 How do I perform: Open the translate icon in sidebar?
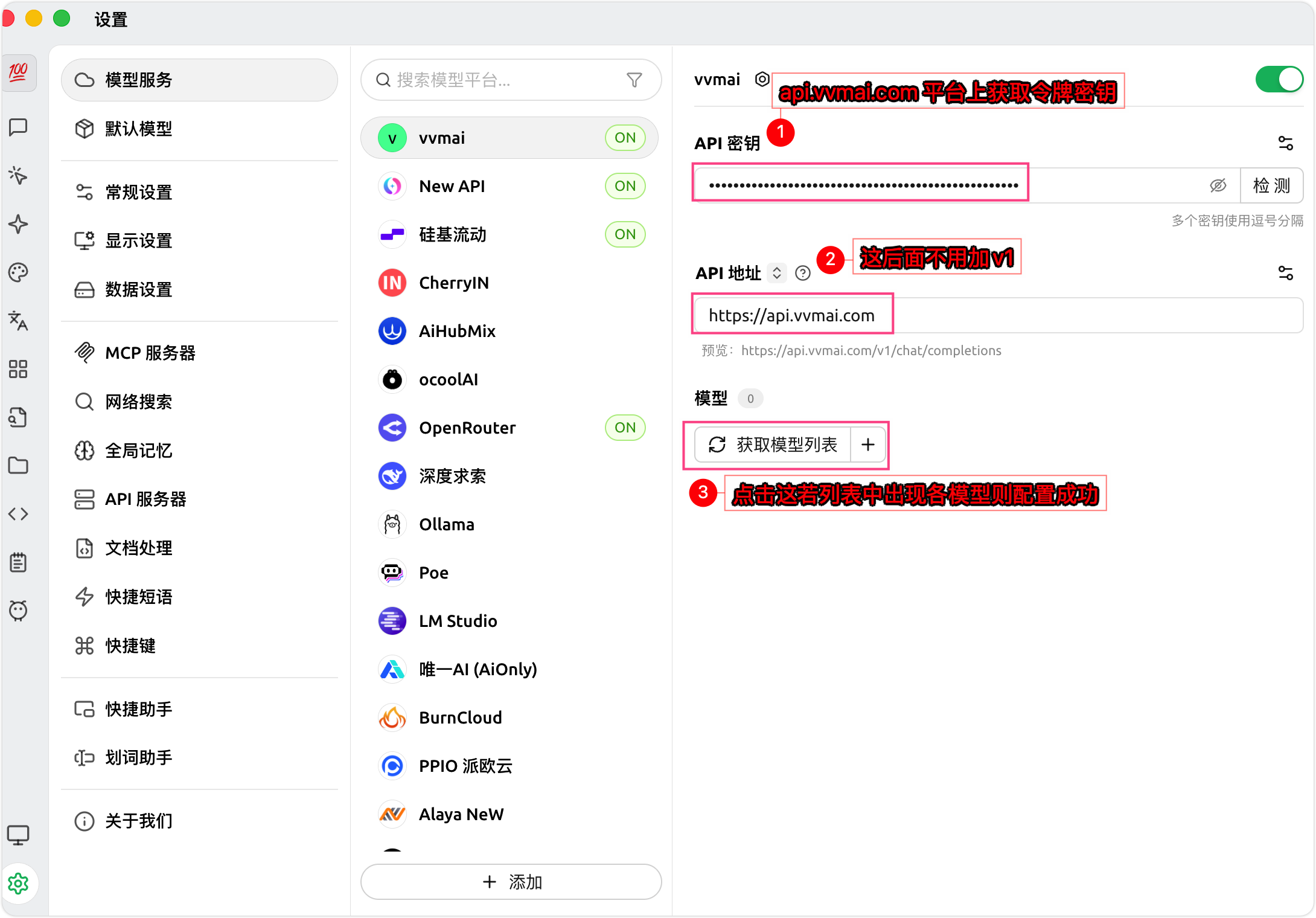coord(18,321)
